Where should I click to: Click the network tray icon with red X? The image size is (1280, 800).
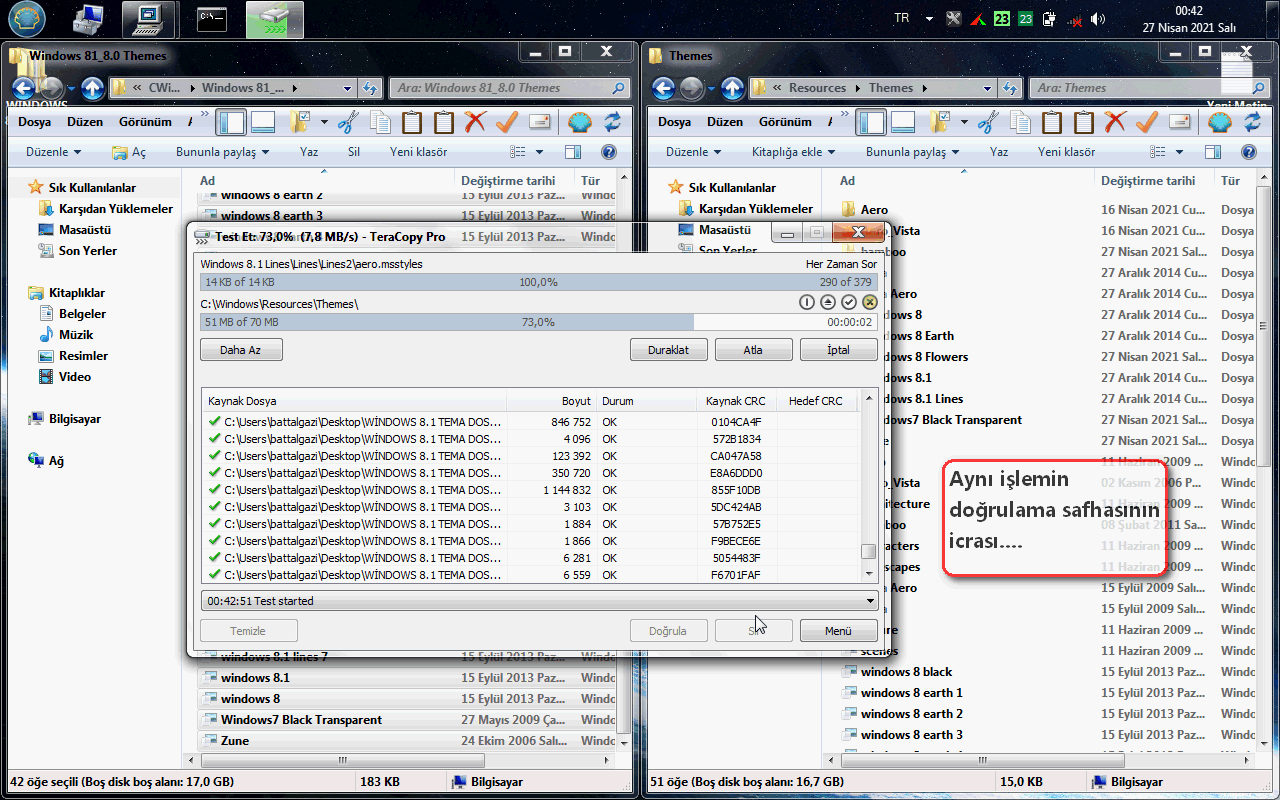pyautogui.click(x=1075, y=19)
